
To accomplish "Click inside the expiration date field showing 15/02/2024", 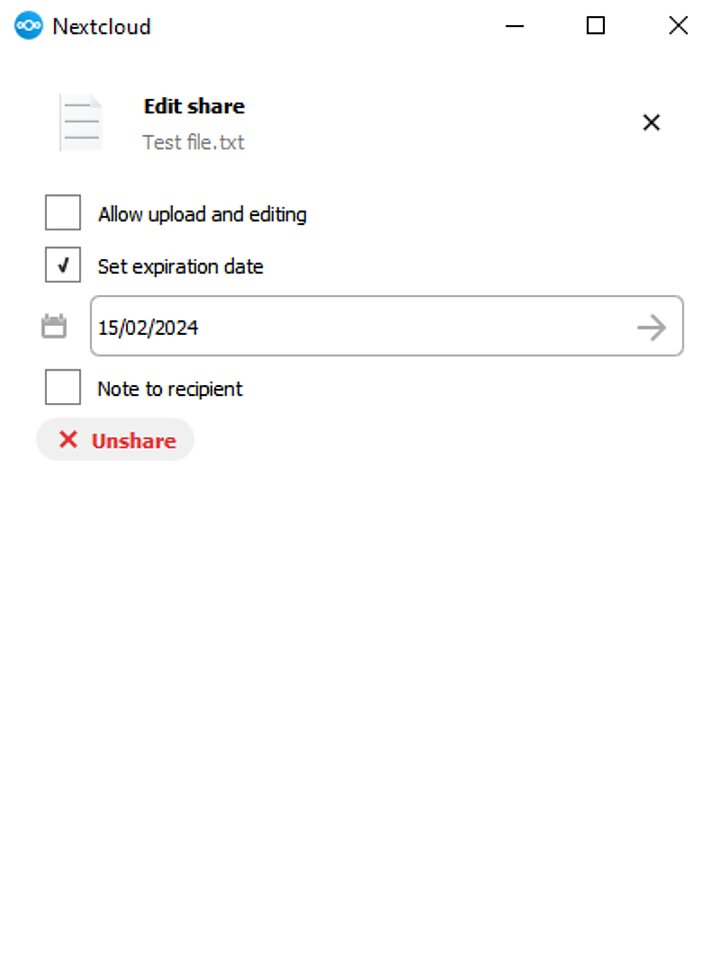I will coord(300,326).
